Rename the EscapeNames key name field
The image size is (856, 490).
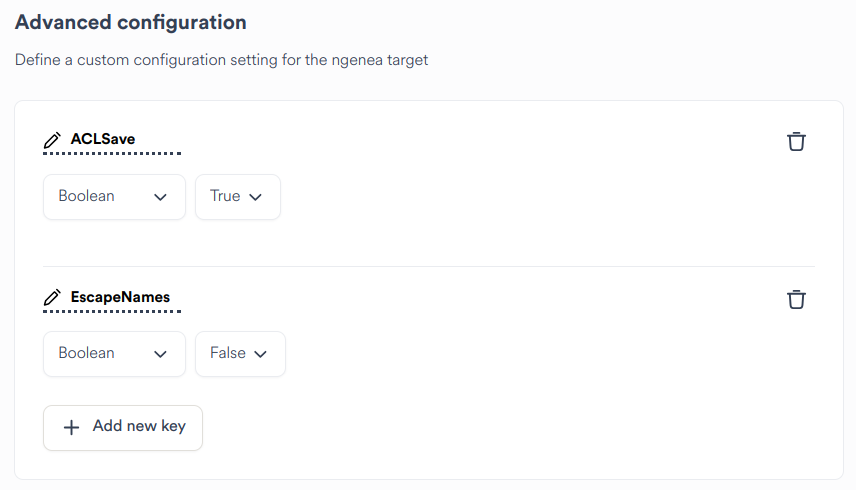coord(120,297)
